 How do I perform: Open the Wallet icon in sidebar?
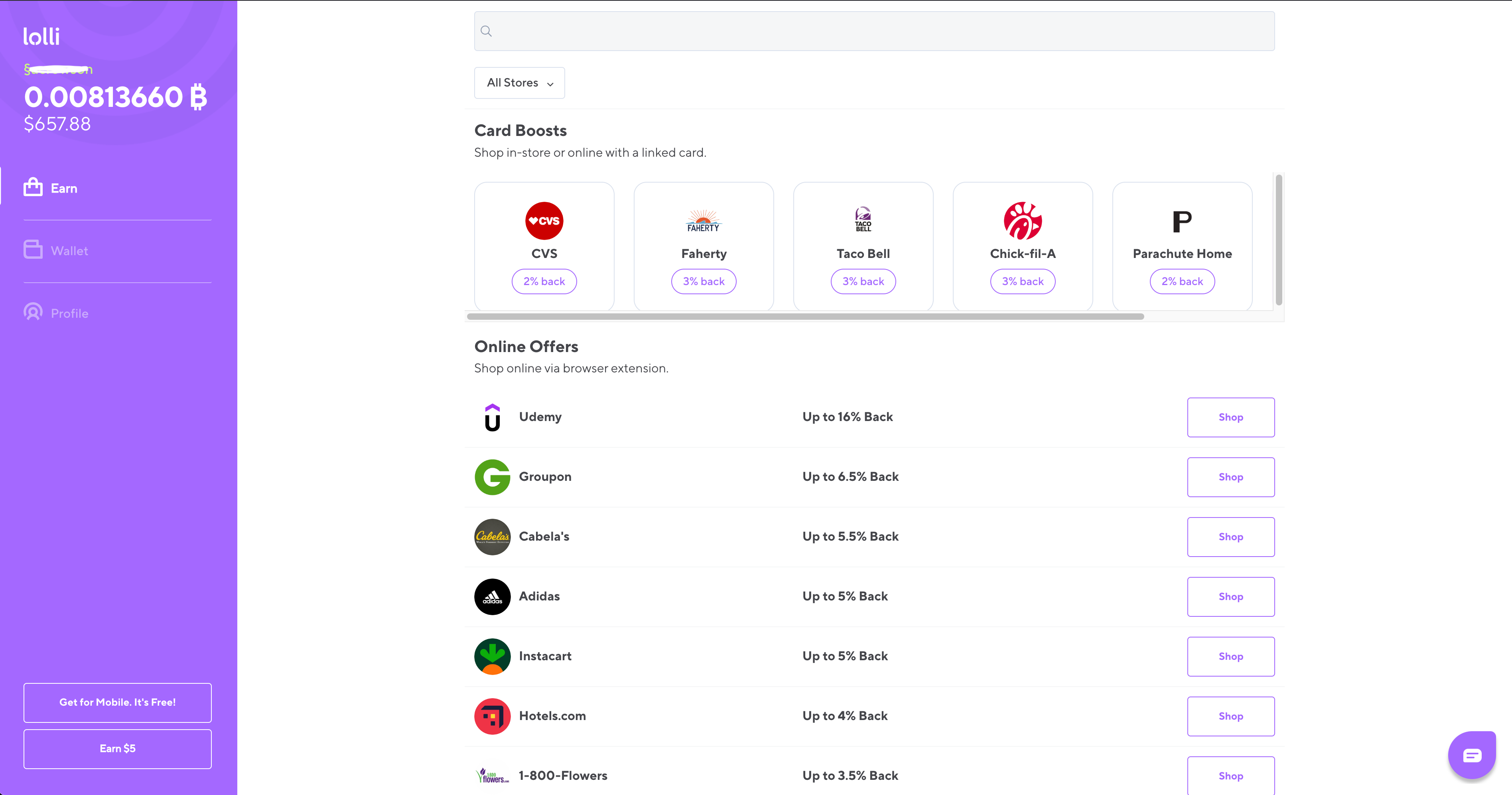coord(33,249)
